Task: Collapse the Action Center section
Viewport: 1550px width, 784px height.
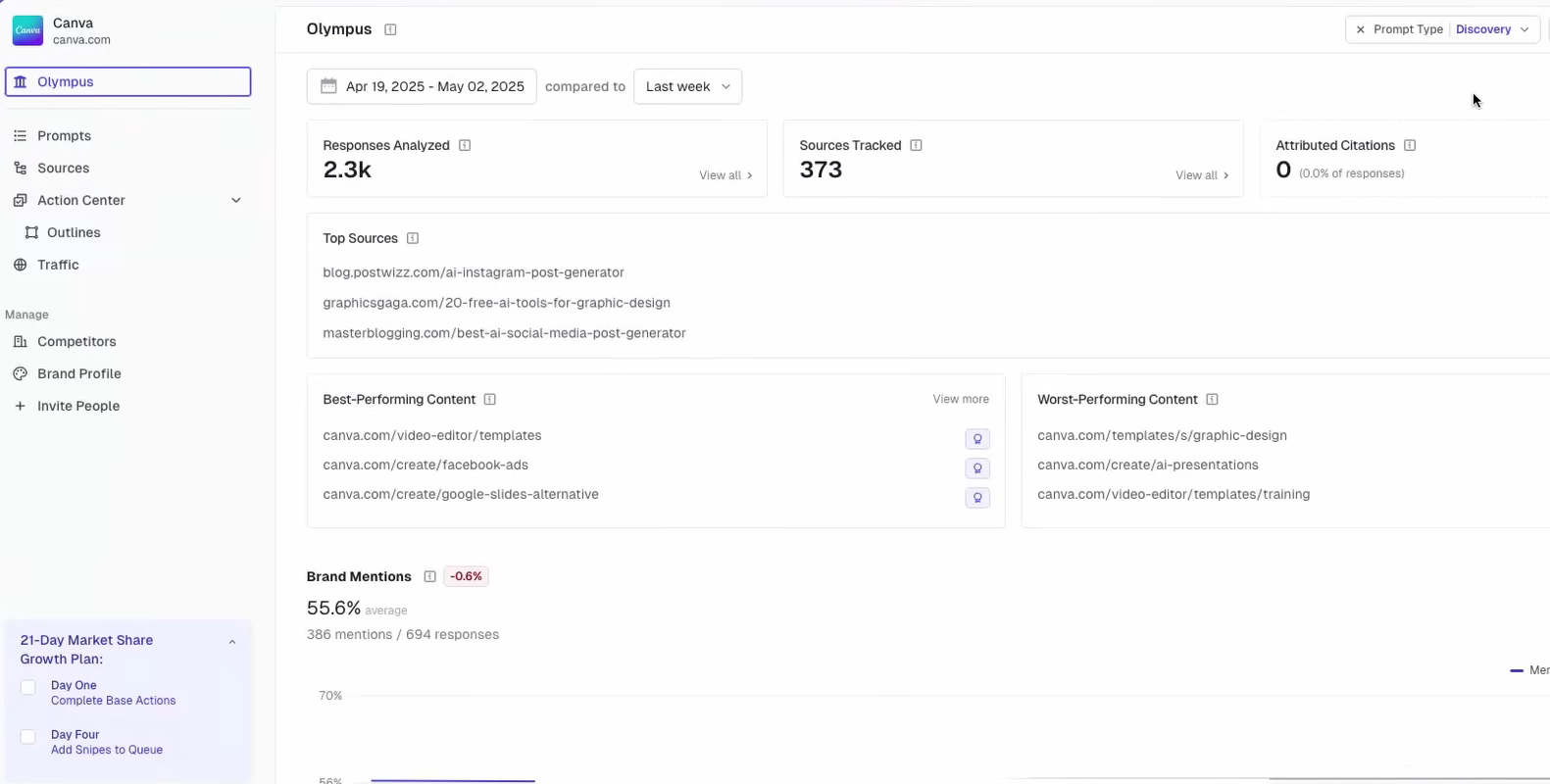Action: [x=235, y=200]
